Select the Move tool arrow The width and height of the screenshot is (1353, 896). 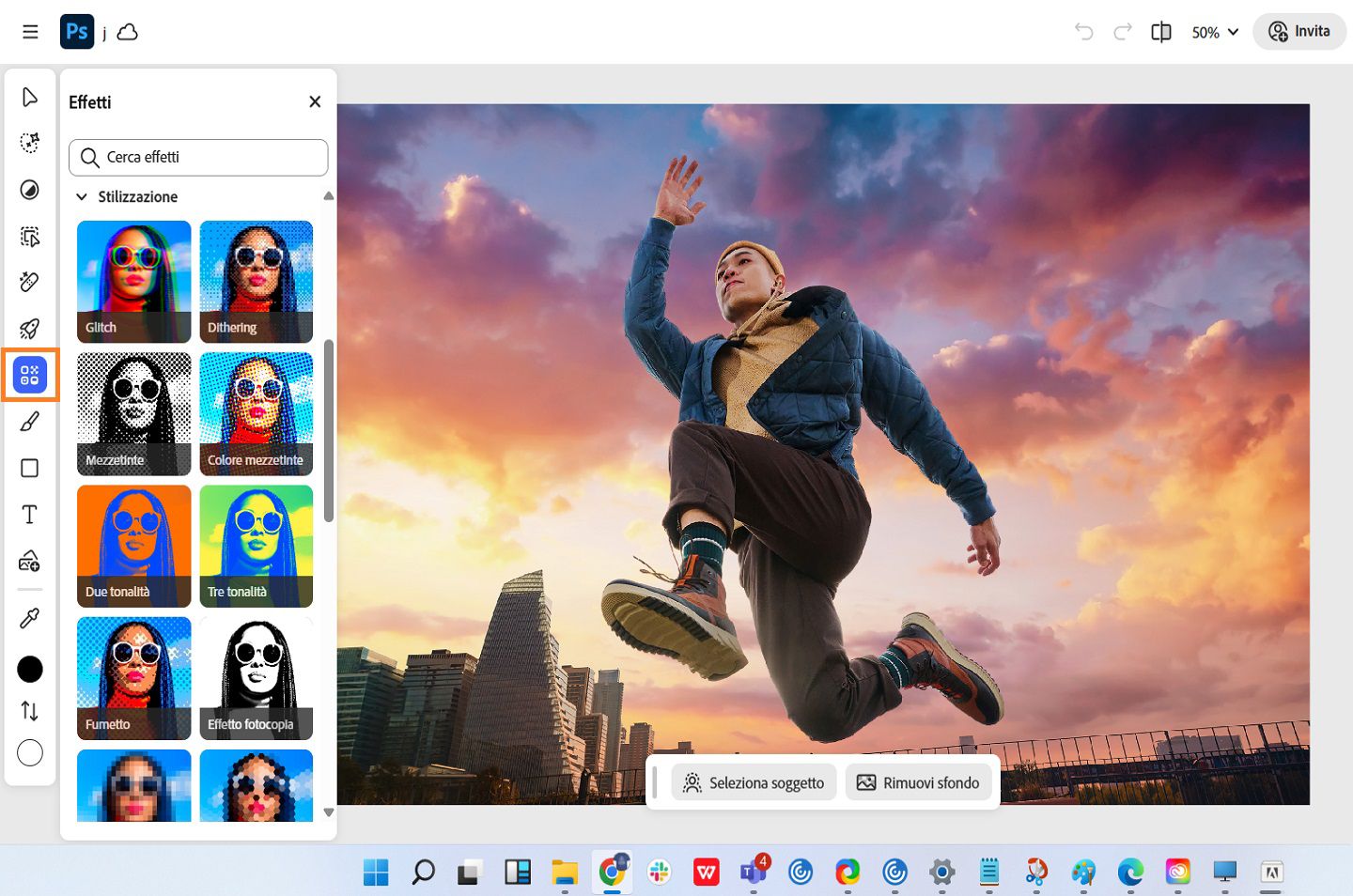30,98
